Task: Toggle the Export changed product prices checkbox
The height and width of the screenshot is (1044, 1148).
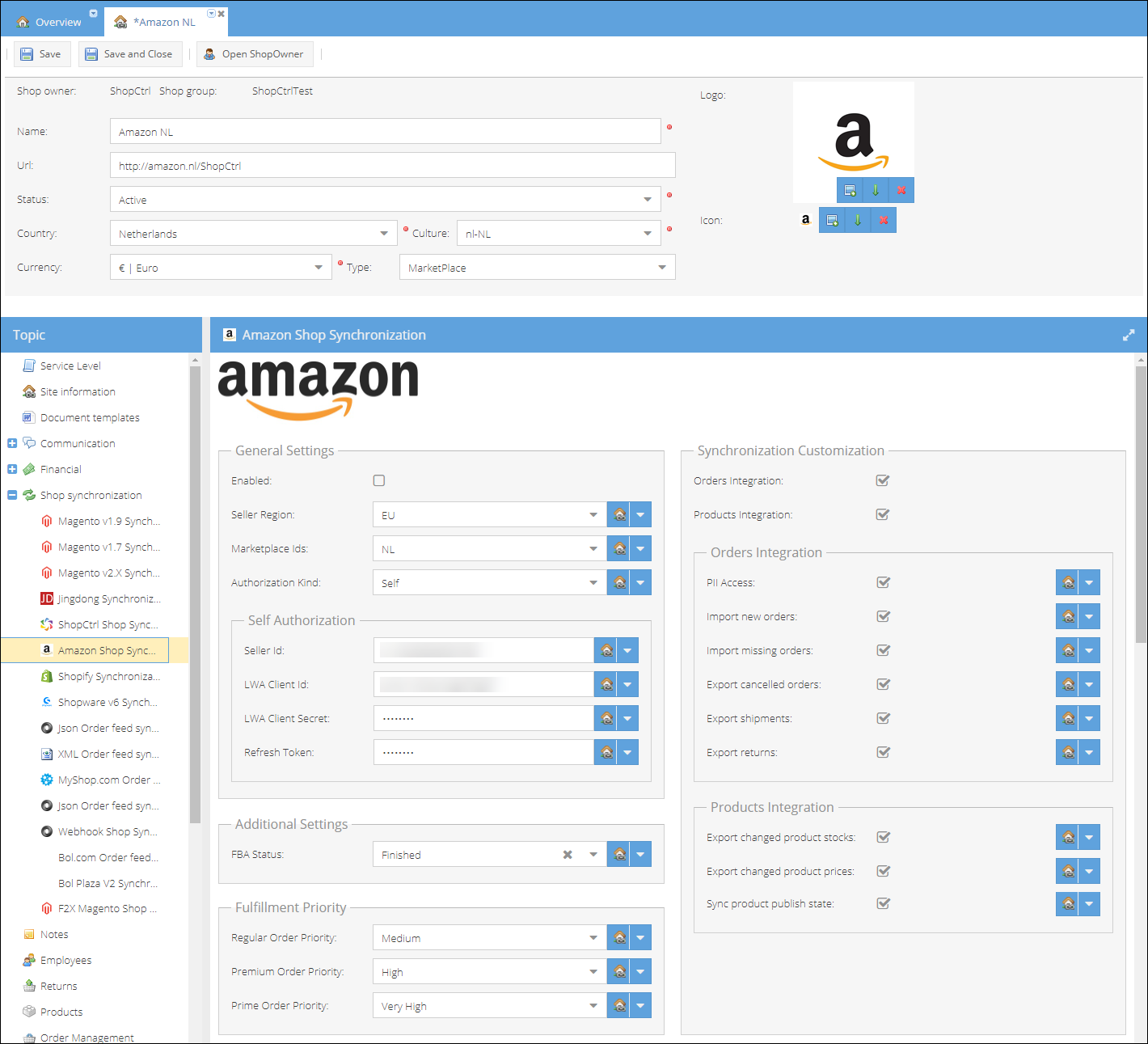Action: click(884, 871)
